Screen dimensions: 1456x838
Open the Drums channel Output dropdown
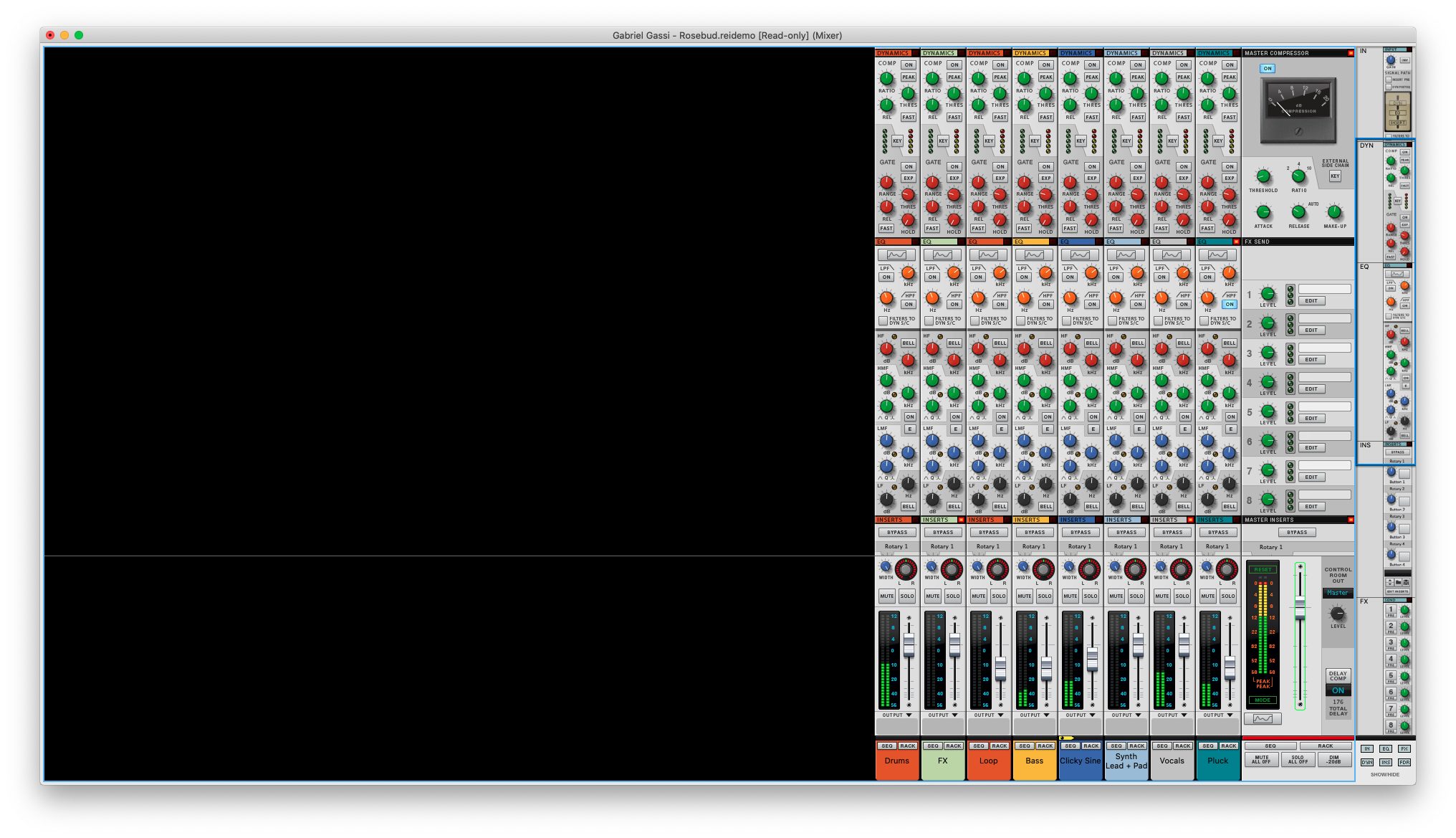click(897, 715)
